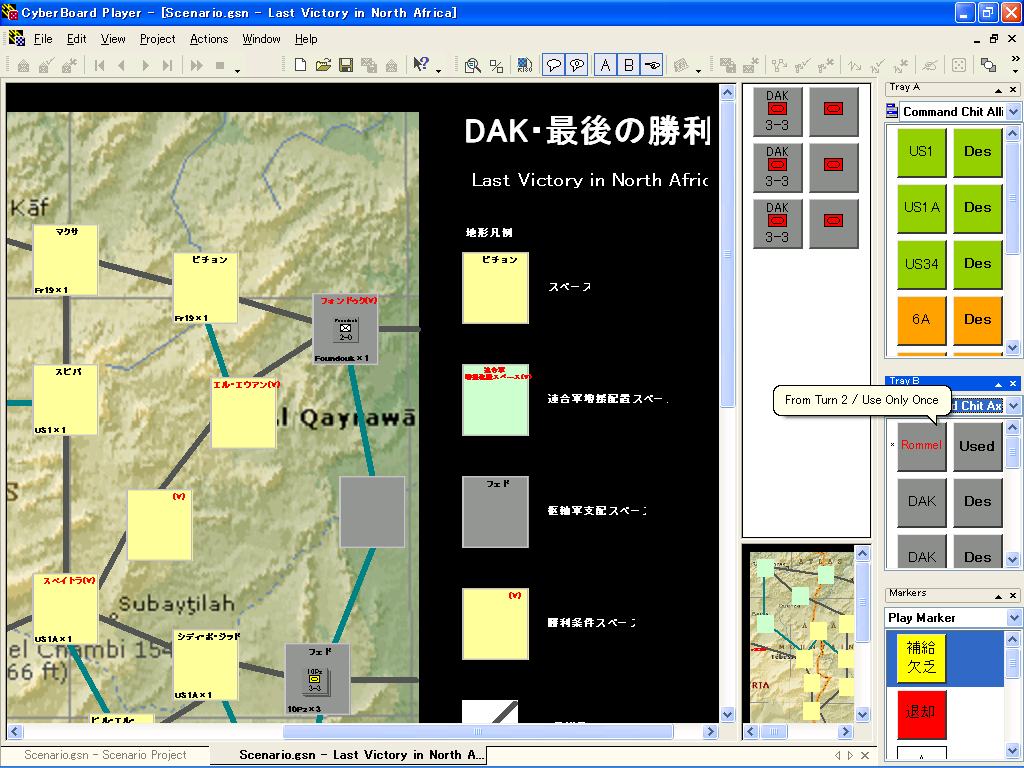The image size is (1024, 768).
Task: Open the Actions menu
Action: [x=209, y=39]
